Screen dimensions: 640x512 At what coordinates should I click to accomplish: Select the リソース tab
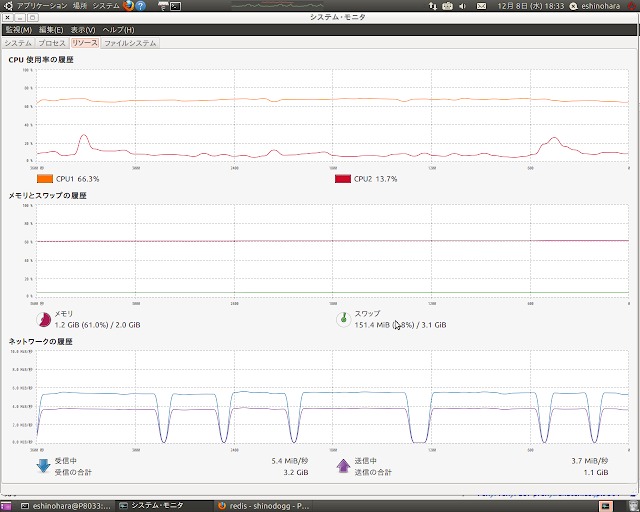pos(85,43)
